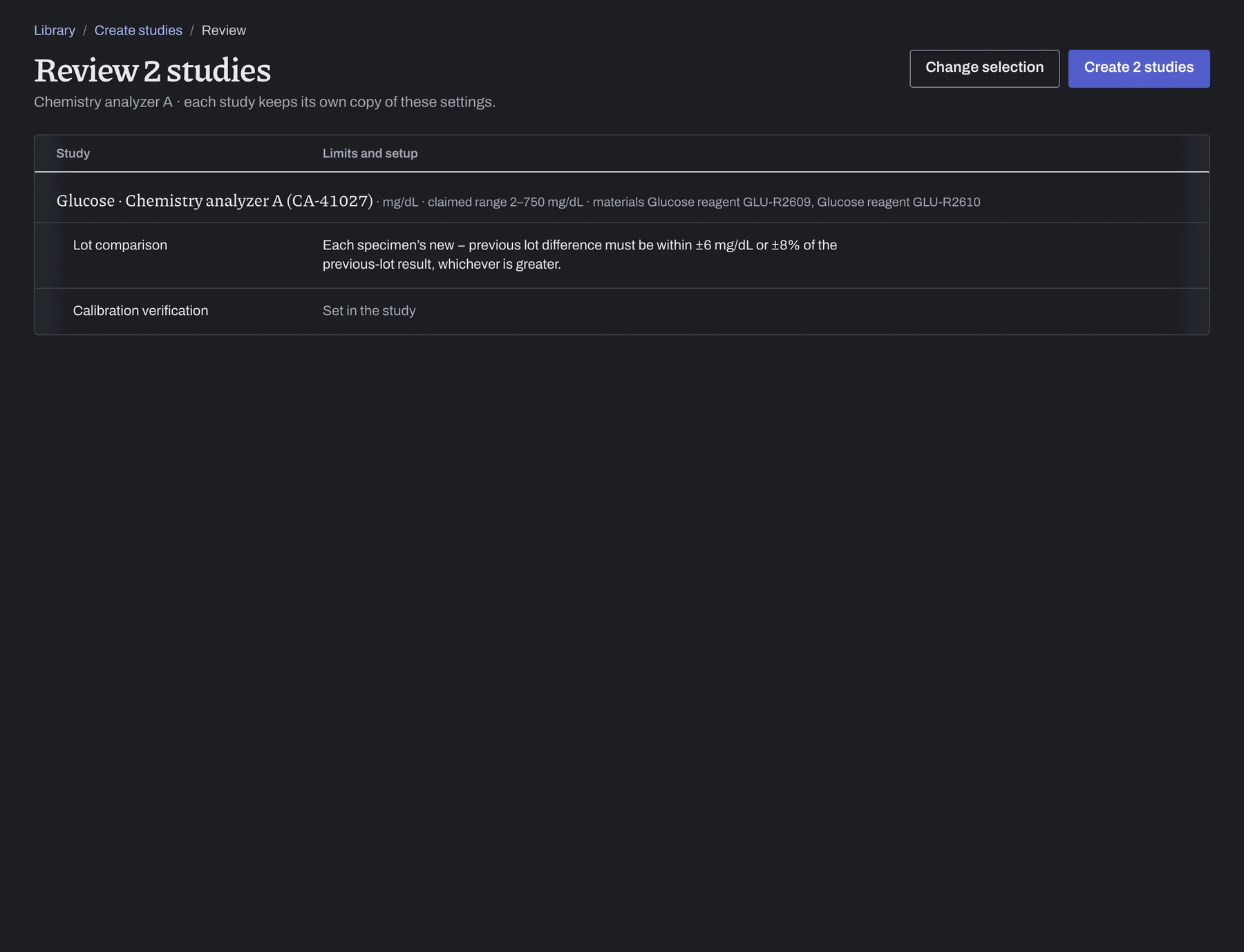Go back to Create studies breadcrumb
The image size is (1244, 952).
pyautogui.click(x=138, y=30)
